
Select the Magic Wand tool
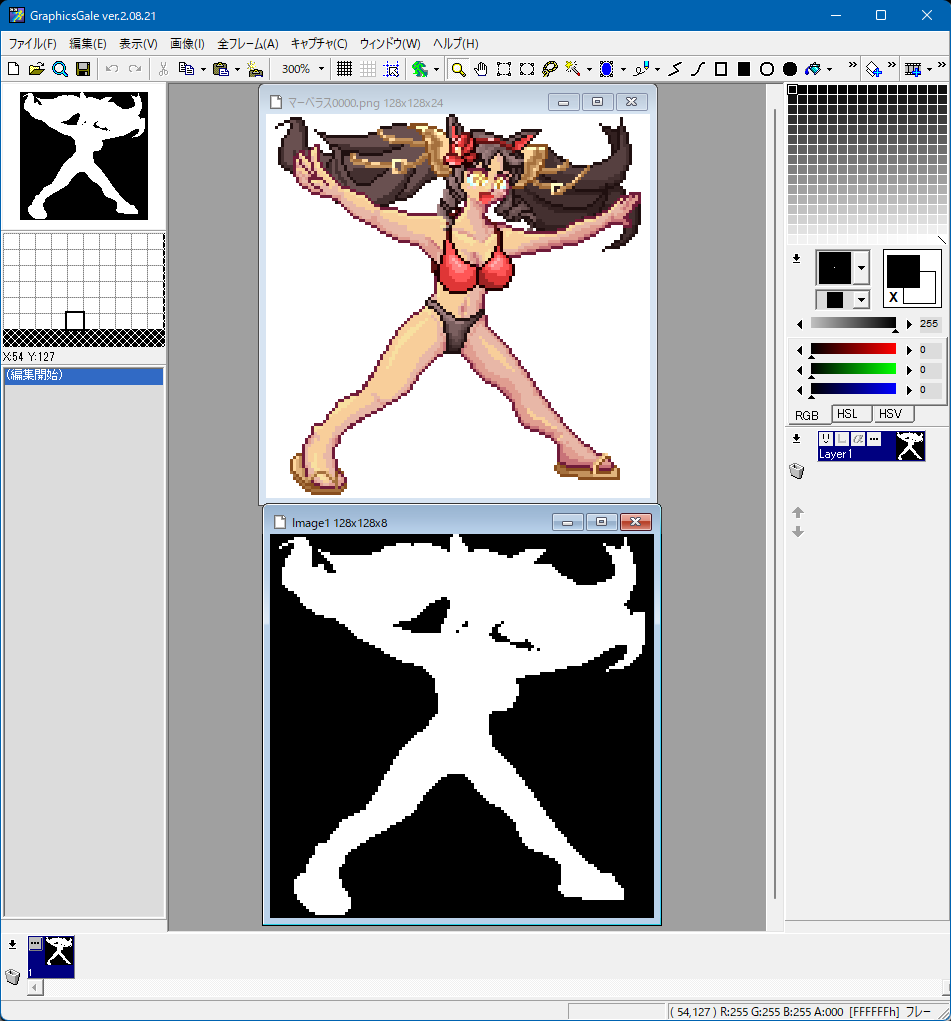(573, 68)
